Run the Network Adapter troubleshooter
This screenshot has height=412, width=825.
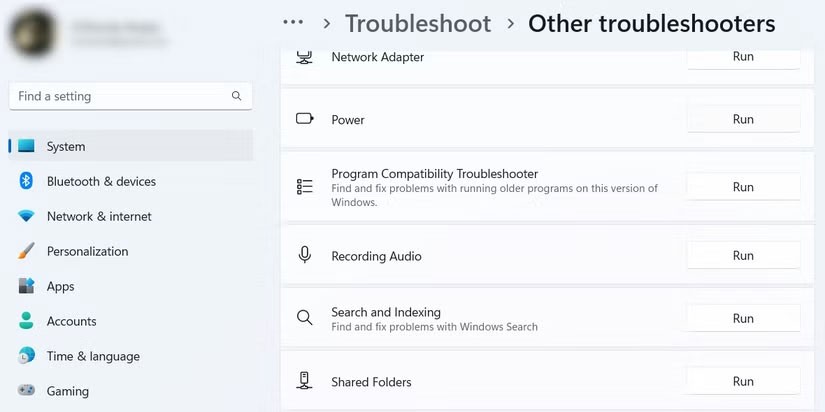[743, 57]
